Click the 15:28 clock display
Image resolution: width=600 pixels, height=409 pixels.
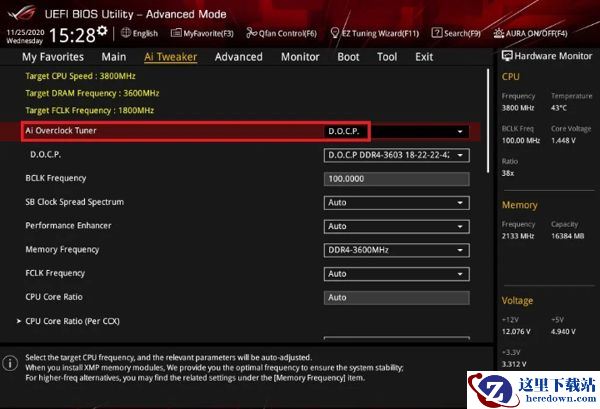(72, 35)
